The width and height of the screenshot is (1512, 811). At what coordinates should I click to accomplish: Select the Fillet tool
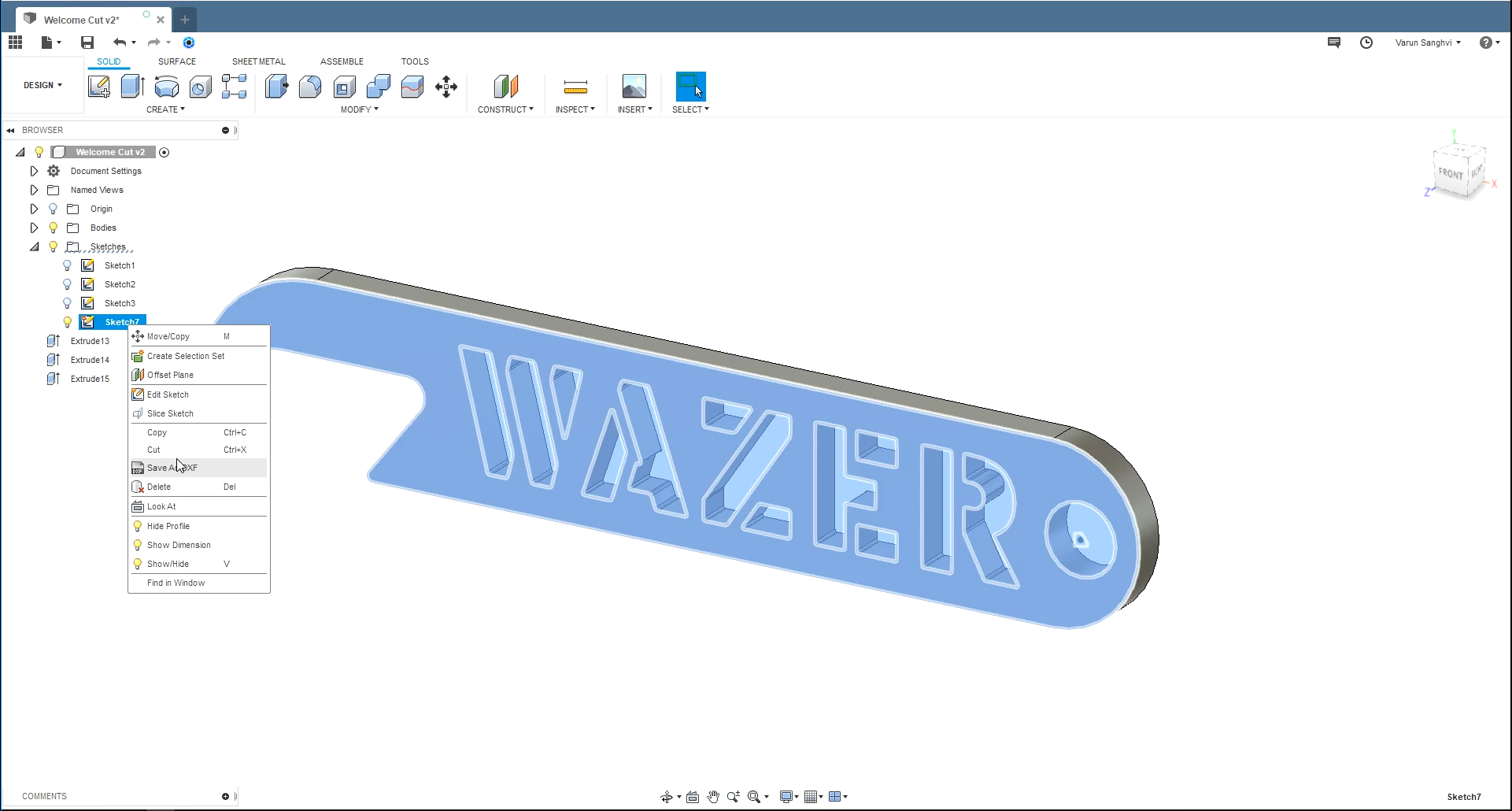pyautogui.click(x=310, y=87)
